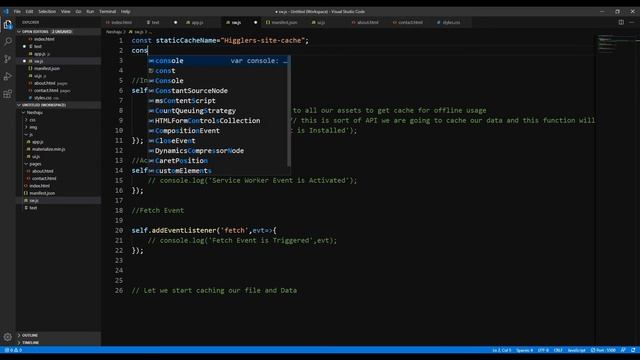The width and height of the screenshot is (640, 360).
Task: Open the Go menu
Action: (x=78, y=11)
